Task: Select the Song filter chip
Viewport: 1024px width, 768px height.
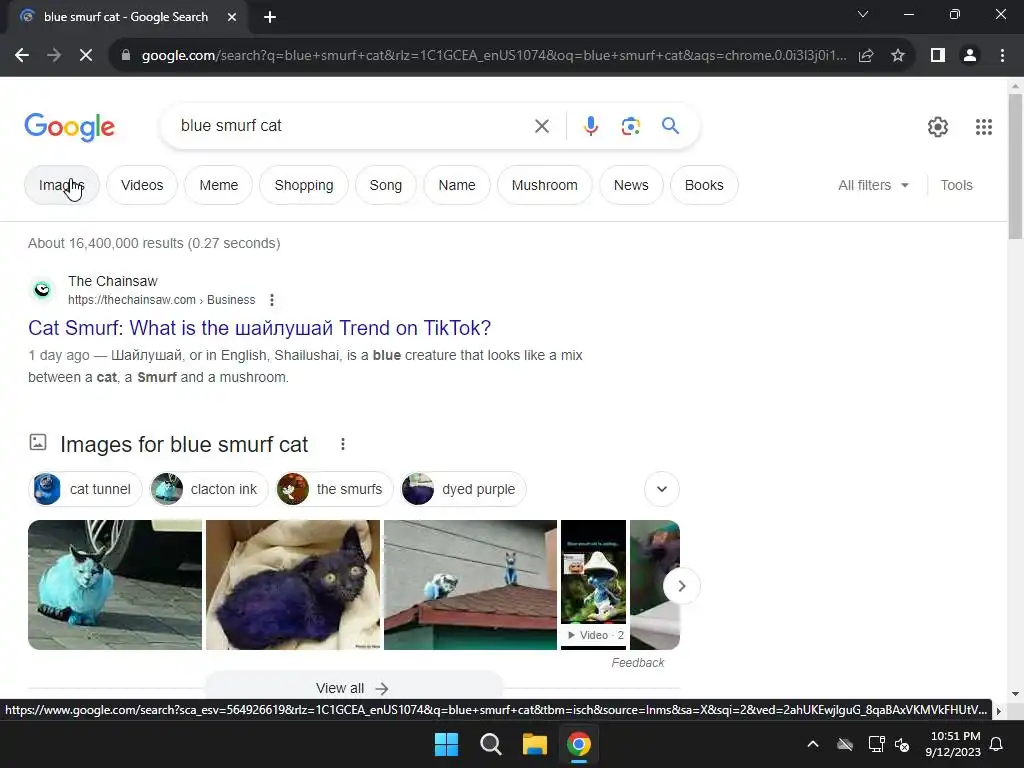Action: tap(385, 185)
